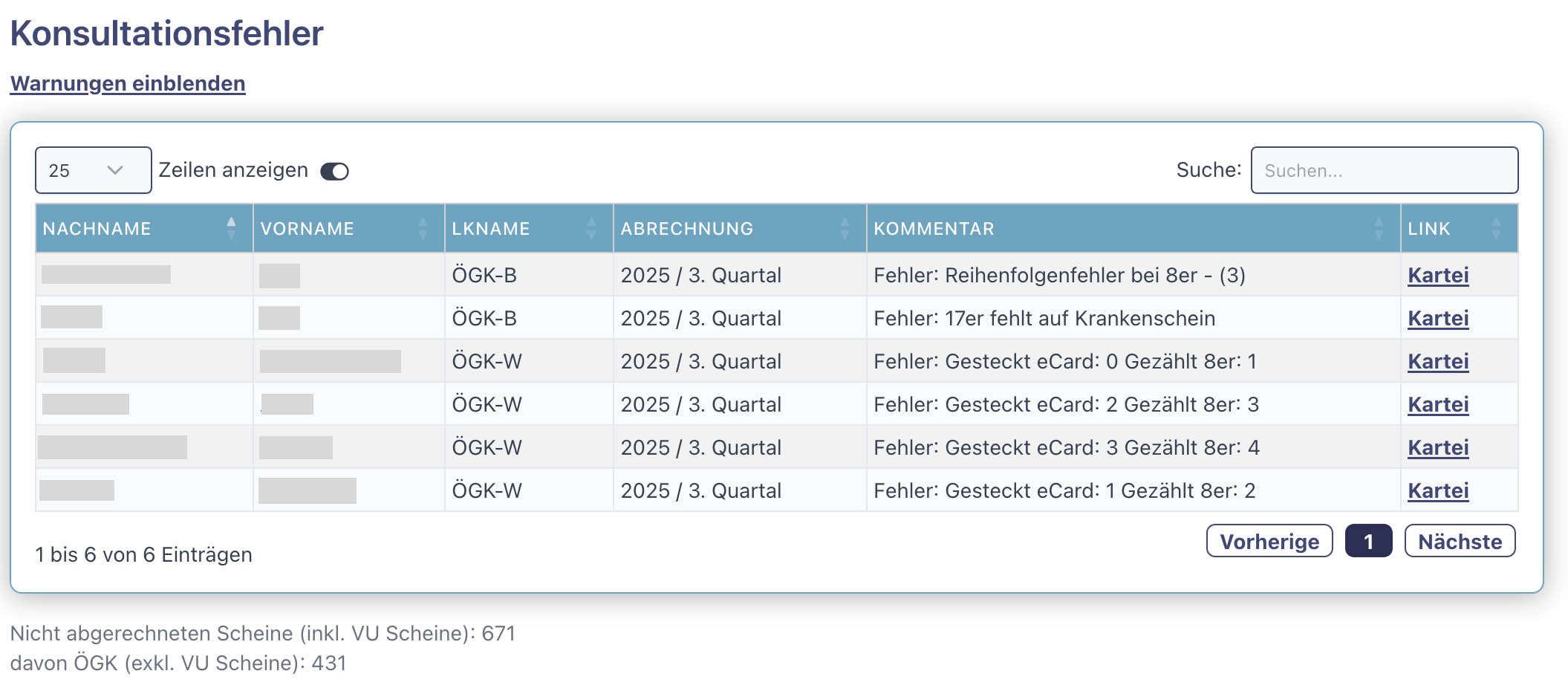This screenshot has width=1568, height=691.
Task: Sort by Link column sort icon
Action: tap(1496, 228)
